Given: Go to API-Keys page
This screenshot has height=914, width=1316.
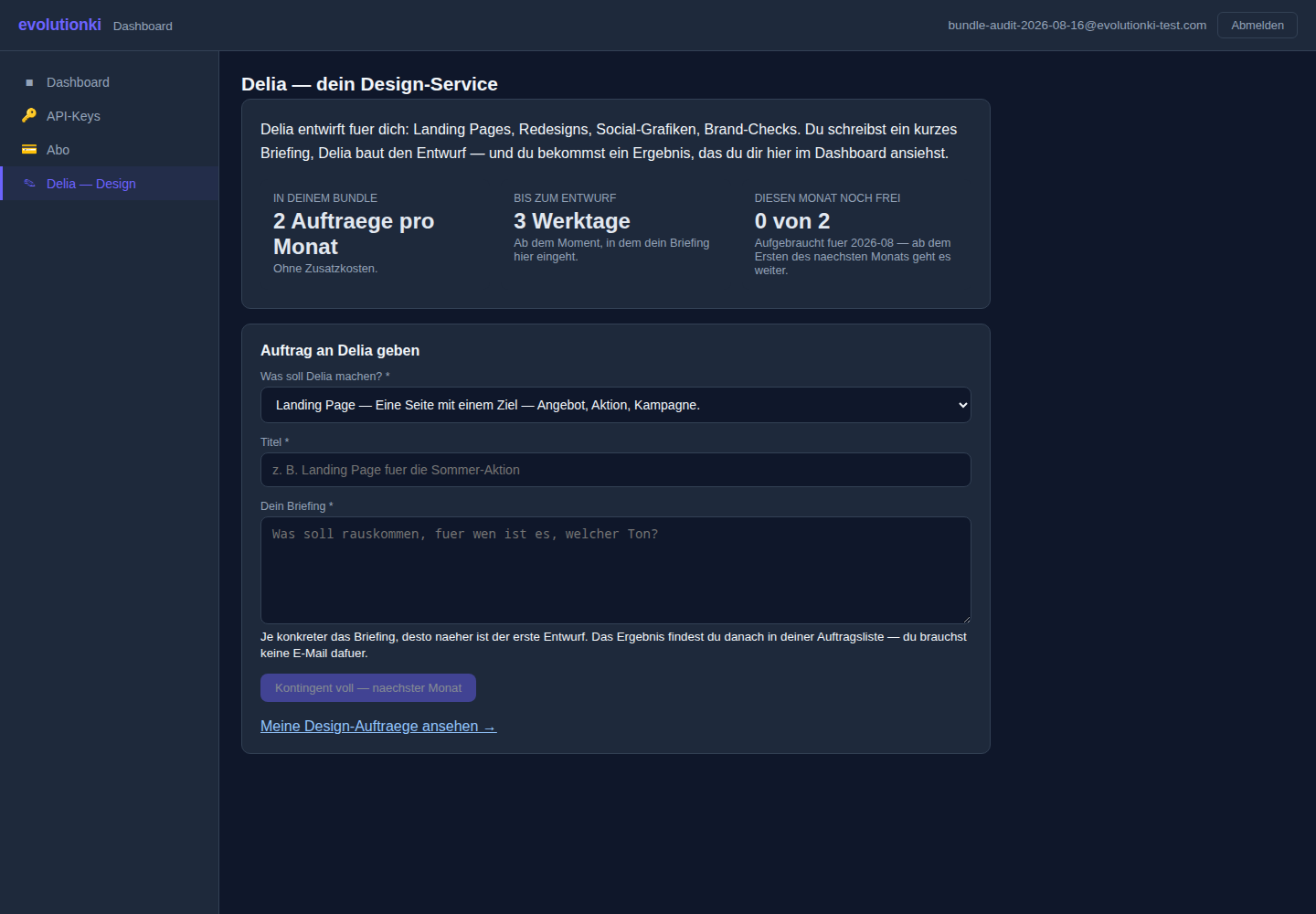Looking at the screenshot, I should tap(110, 116).
